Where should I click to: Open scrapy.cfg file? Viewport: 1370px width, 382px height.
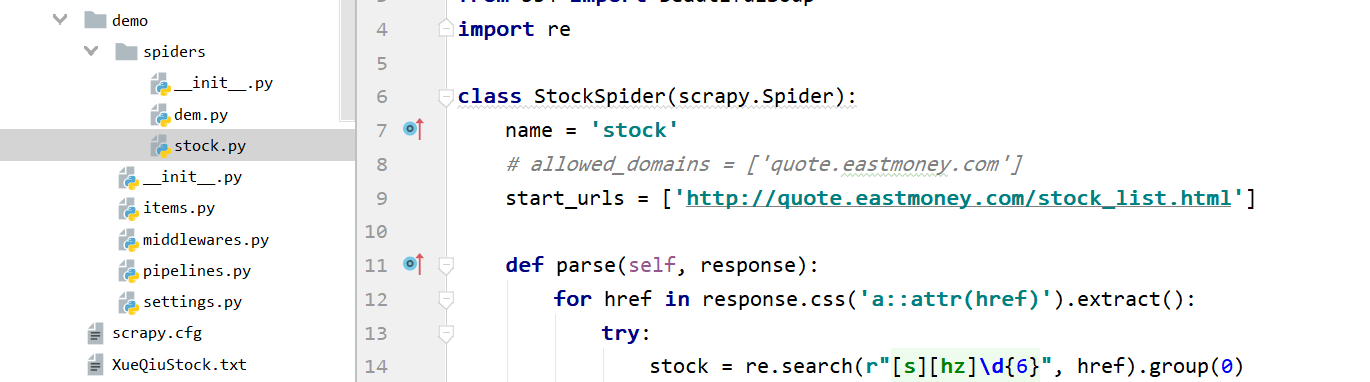tap(157, 333)
